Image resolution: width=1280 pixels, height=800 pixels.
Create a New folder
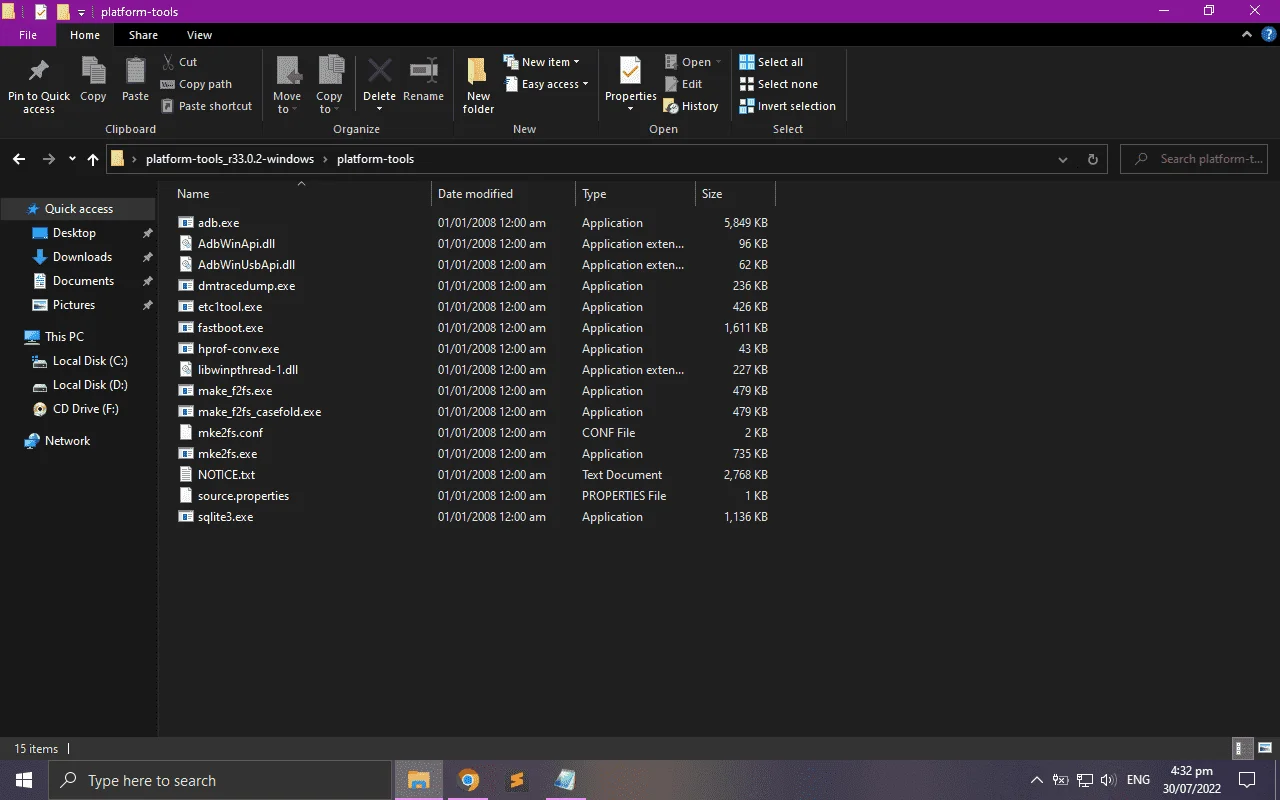coord(478,85)
